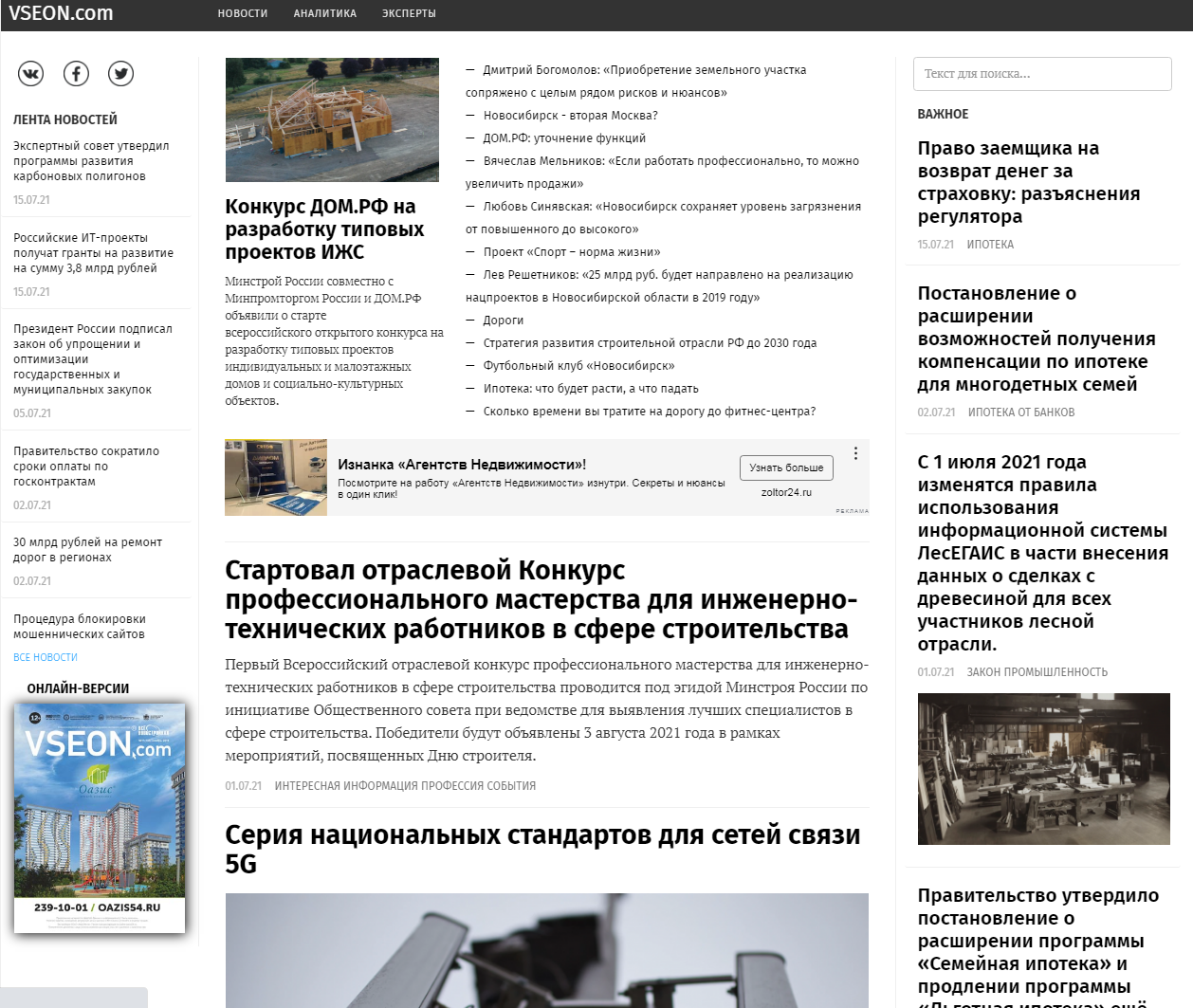Open Футбольный клуб «Новосибирск» link
The width and height of the screenshot is (1193, 1008).
point(578,366)
